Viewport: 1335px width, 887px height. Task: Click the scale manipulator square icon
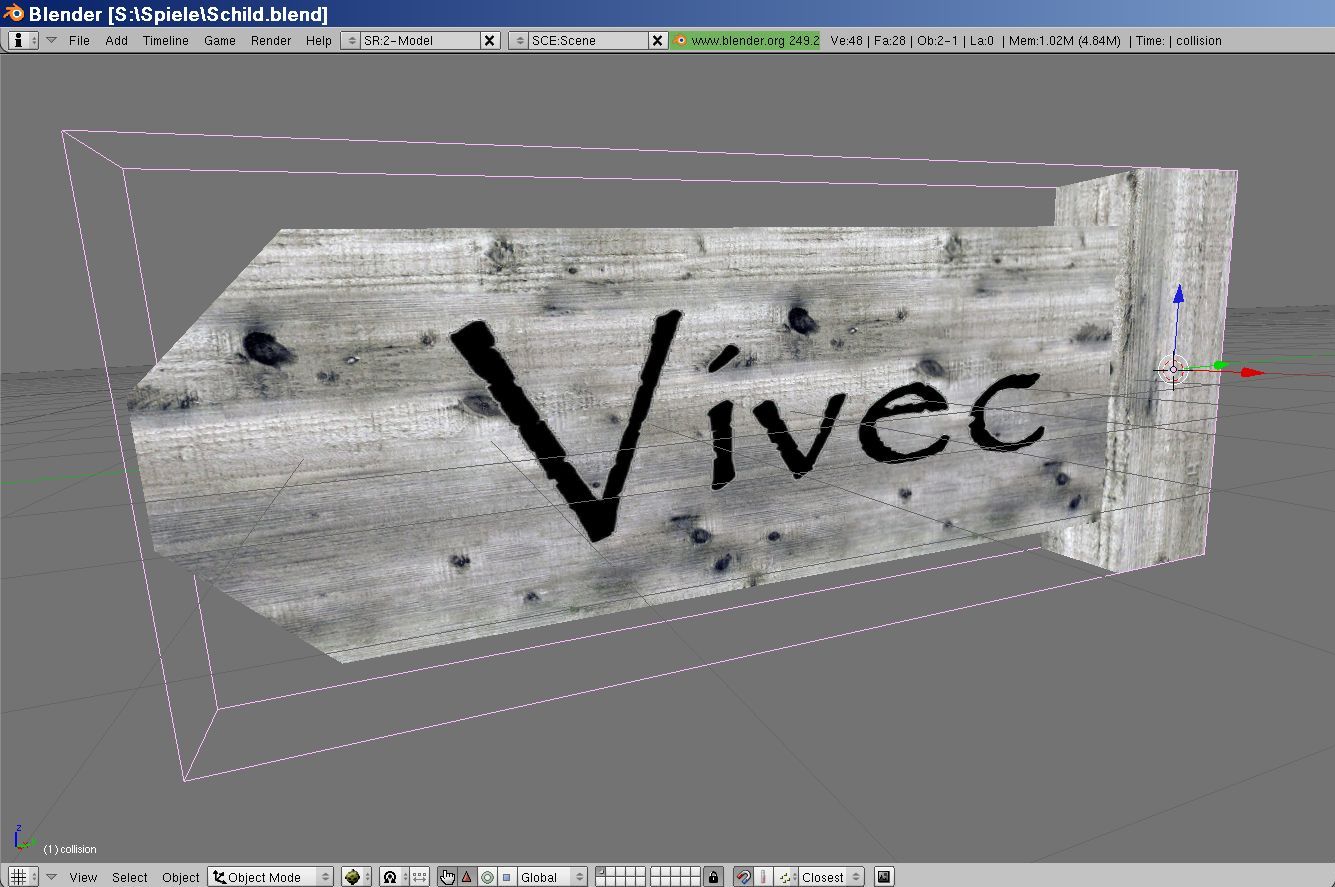point(506,877)
